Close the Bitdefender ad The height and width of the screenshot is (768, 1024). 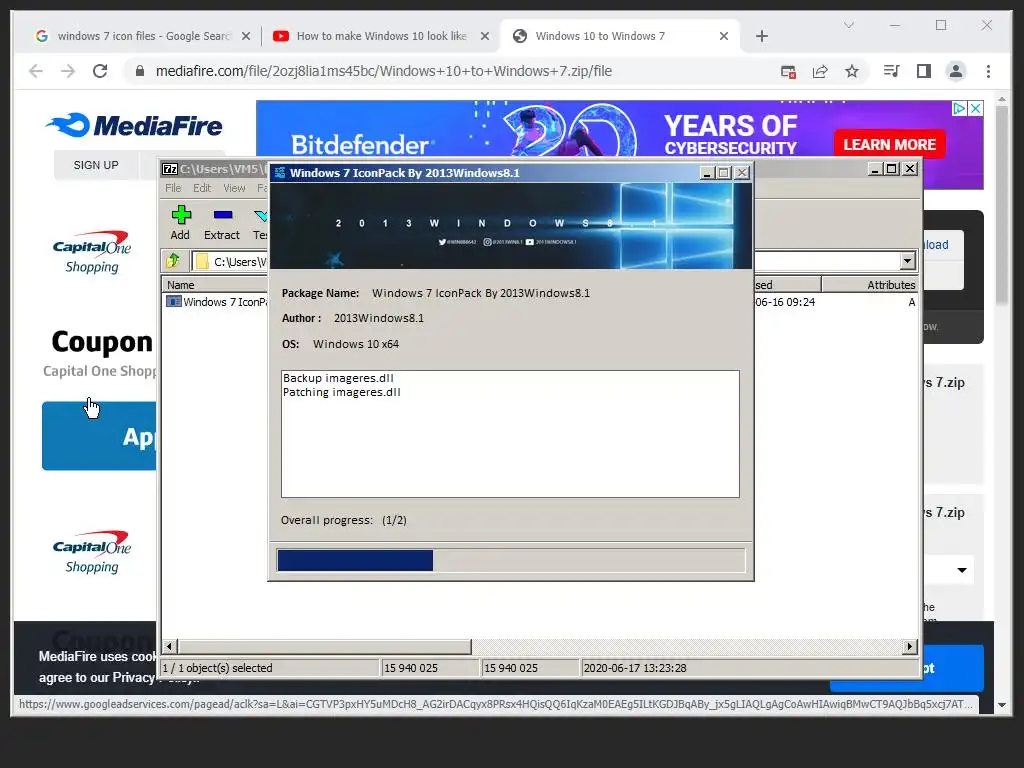point(975,108)
